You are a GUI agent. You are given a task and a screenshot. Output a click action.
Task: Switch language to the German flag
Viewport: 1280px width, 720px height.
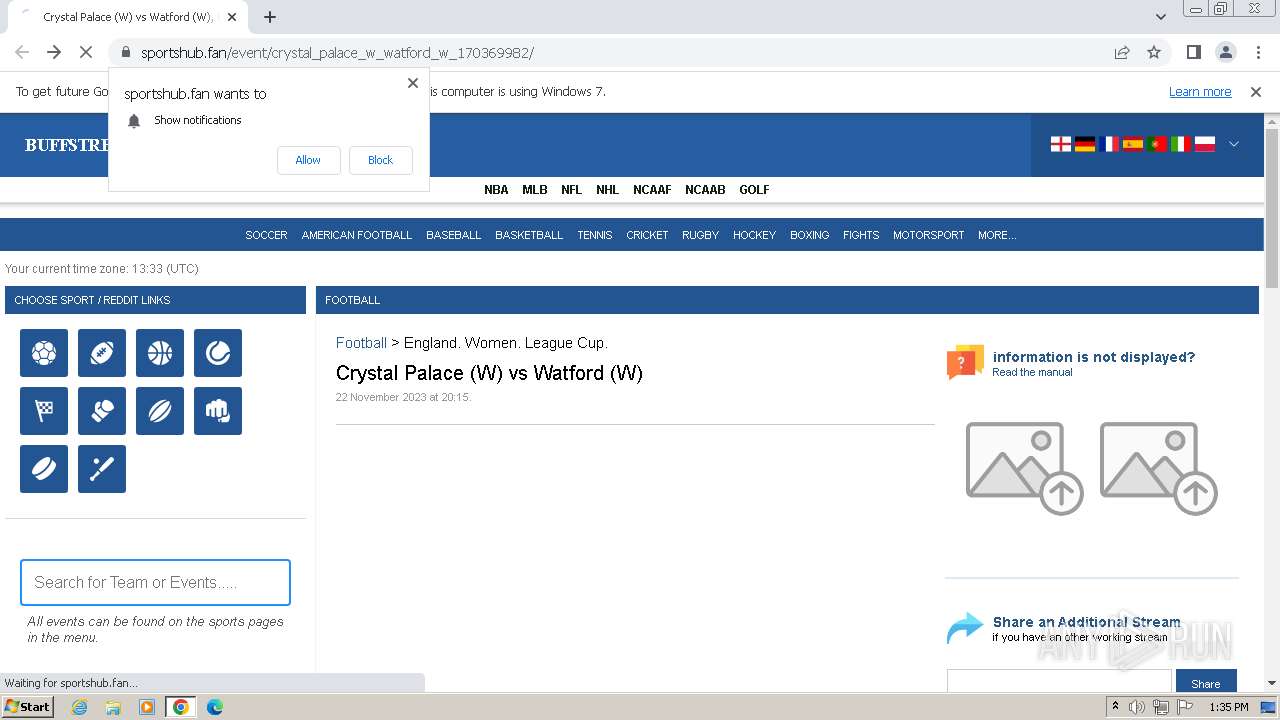pos(1085,144)
